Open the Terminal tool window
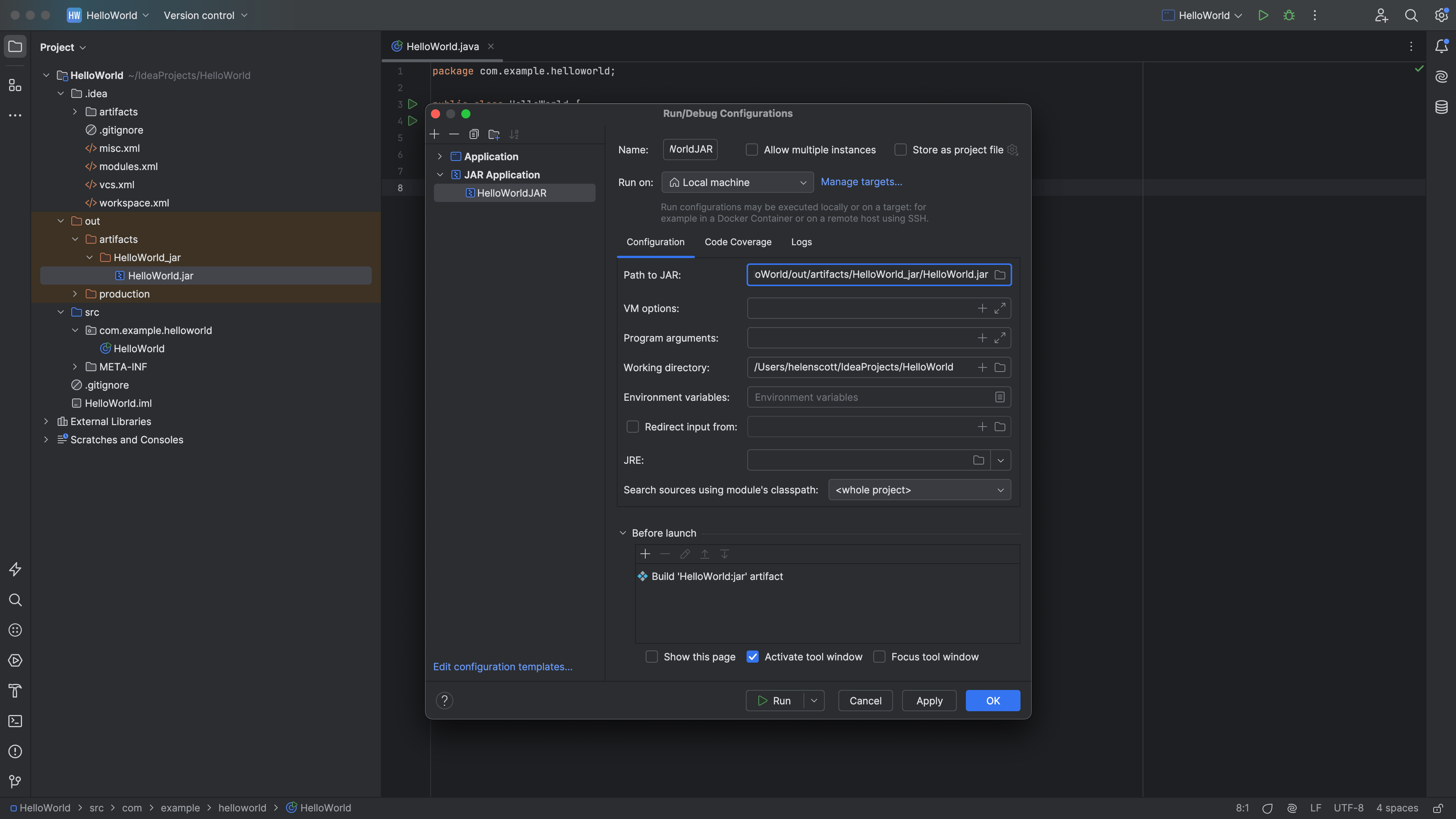Screen dimensions: 1456x819 click(15, 721)
